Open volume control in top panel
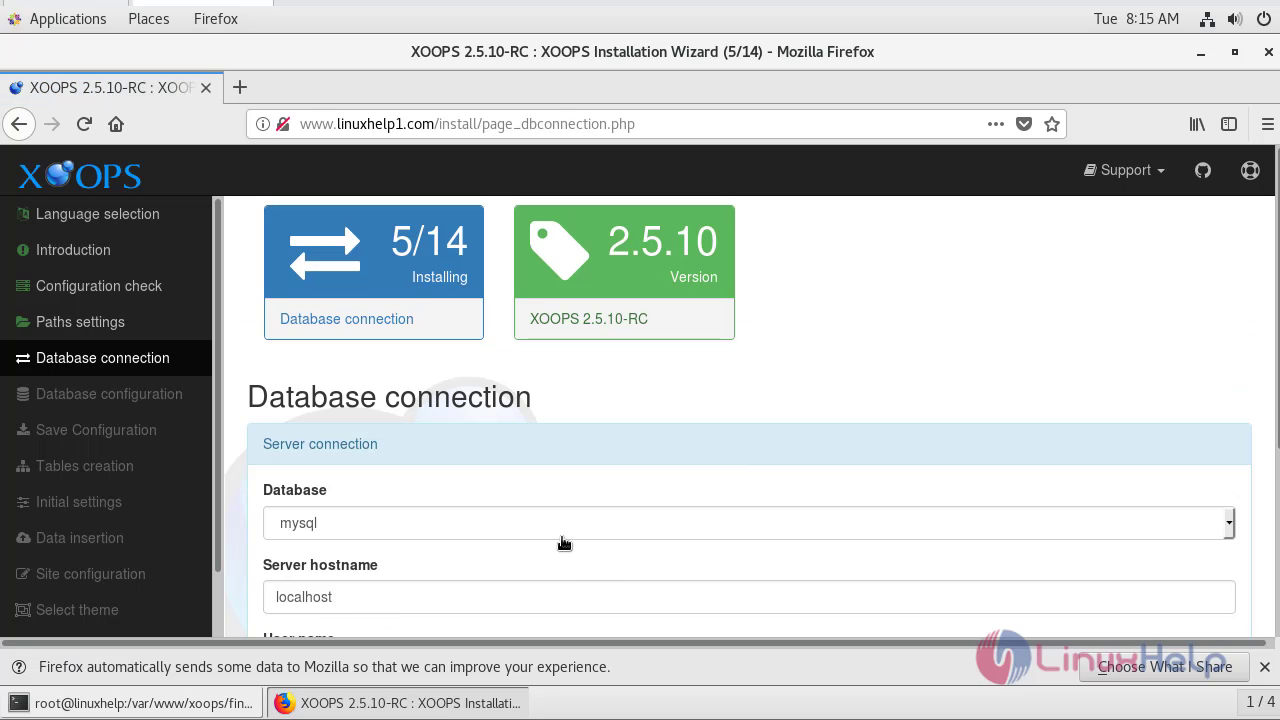The width and height of the screenshot is (1280, 720). 1235,19
